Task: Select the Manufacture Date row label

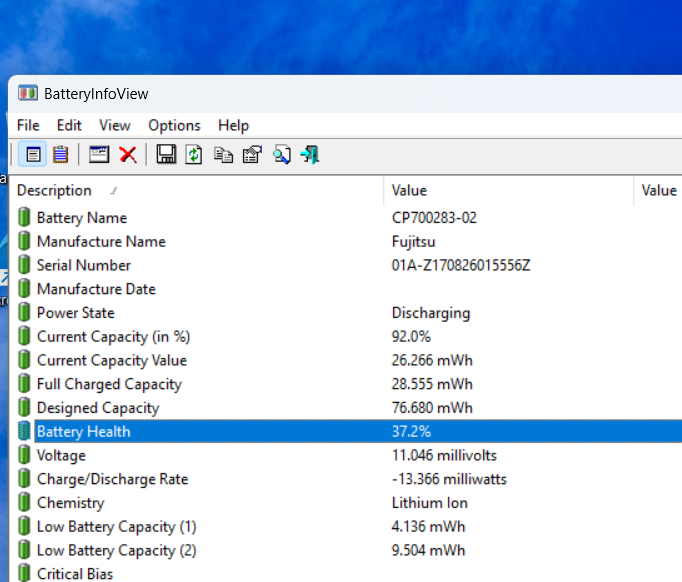Action: pyautogui.click(x=96, y=289)
